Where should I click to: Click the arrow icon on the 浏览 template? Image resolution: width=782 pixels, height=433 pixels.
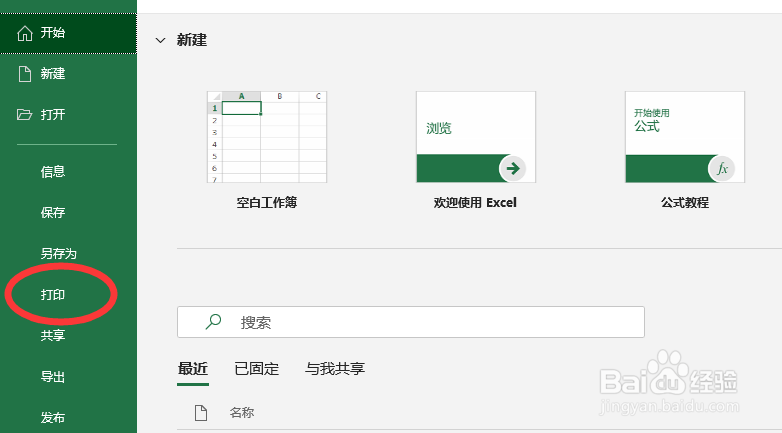pos(512,169)
